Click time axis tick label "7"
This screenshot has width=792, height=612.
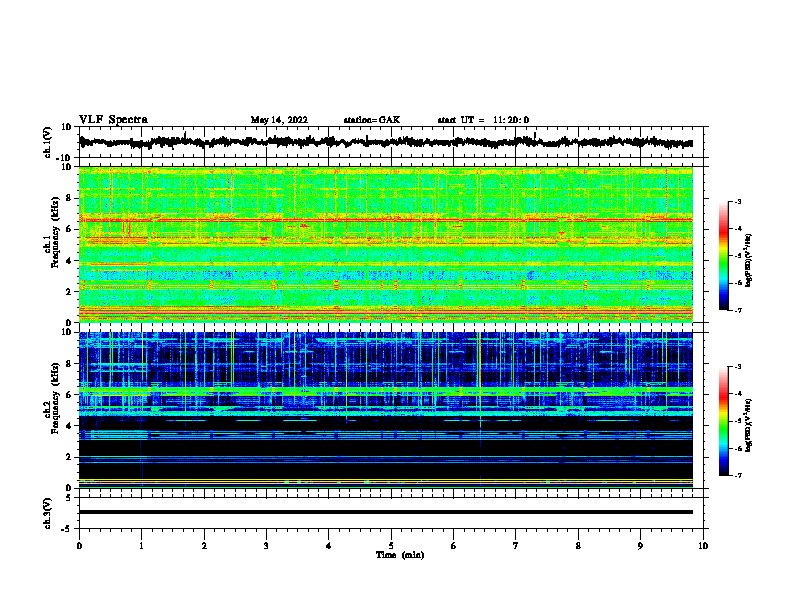(516, 546)
